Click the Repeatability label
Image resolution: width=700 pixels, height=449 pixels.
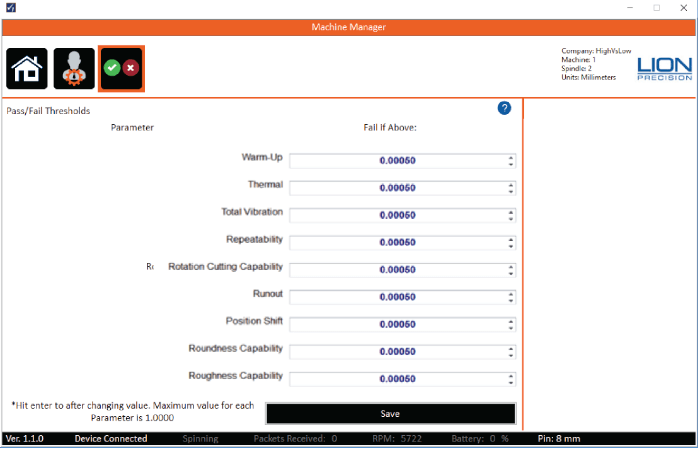[254, 239]
